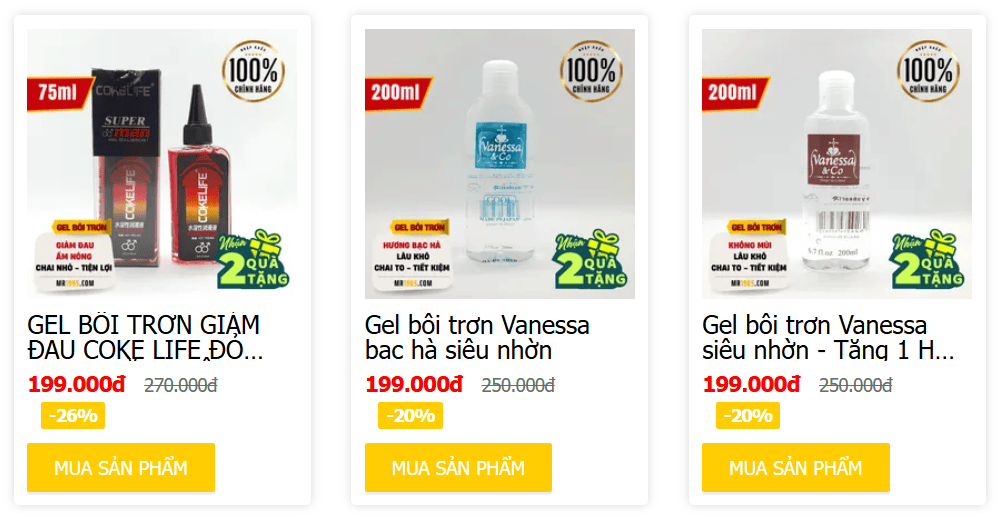Click MUA SẢN PHẨM under the Coke Life gel
1003x517 pixels.
121,468
